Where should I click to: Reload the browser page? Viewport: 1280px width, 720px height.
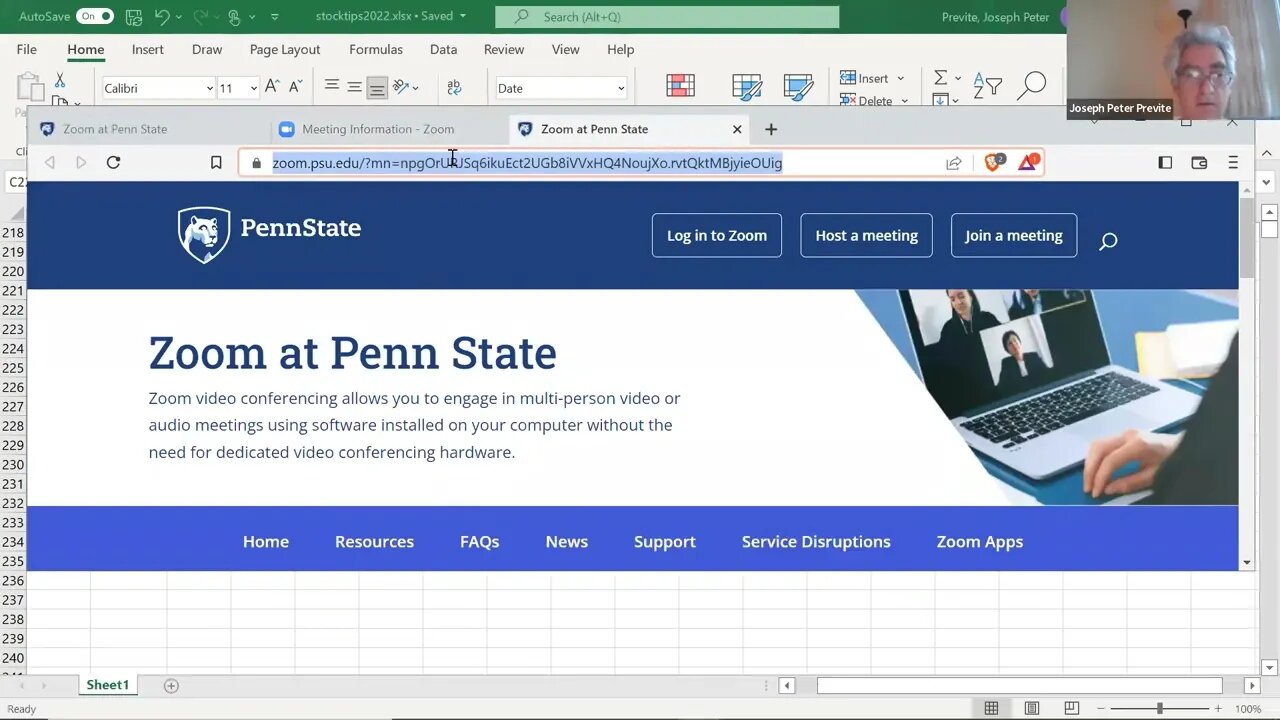click(113, 162)
